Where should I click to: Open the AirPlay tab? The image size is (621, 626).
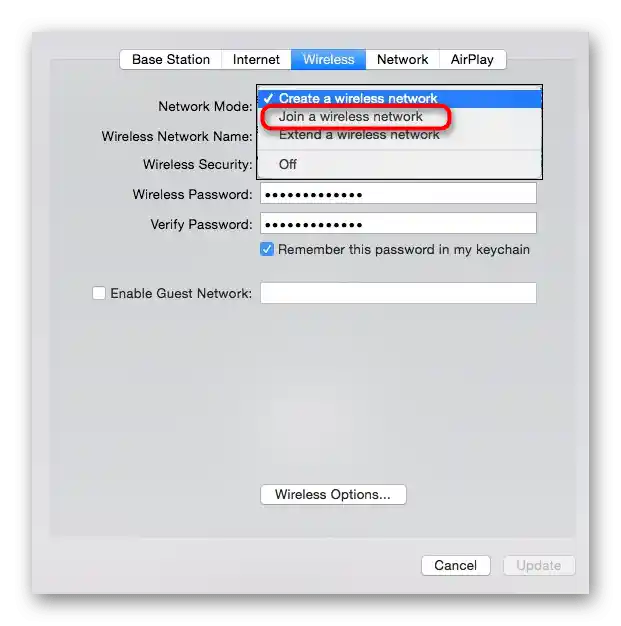[x=472, y=59]
